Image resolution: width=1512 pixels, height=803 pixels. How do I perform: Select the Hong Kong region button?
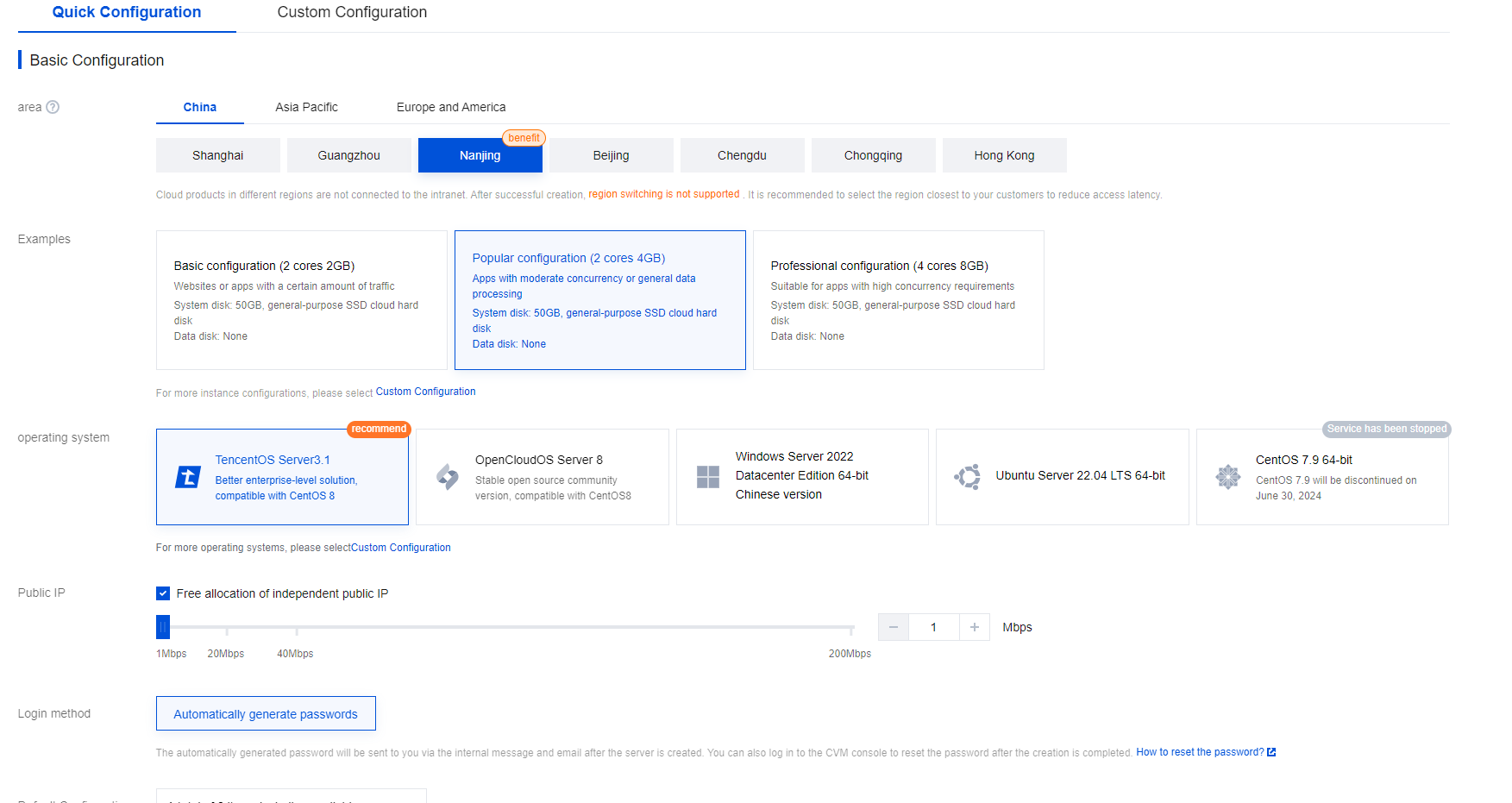point(1004,155)
